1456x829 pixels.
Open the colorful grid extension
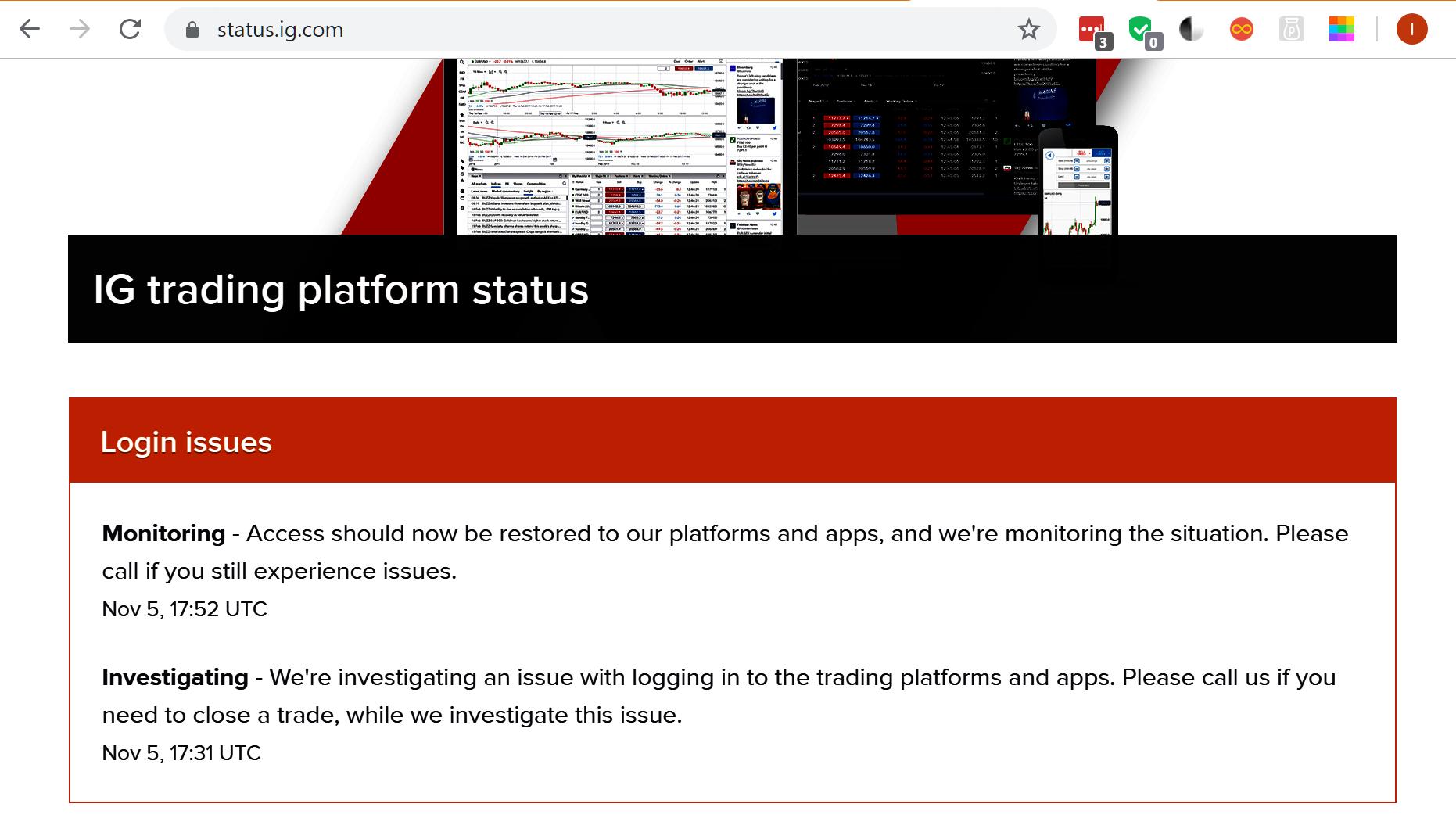[x=1342, y=30]
